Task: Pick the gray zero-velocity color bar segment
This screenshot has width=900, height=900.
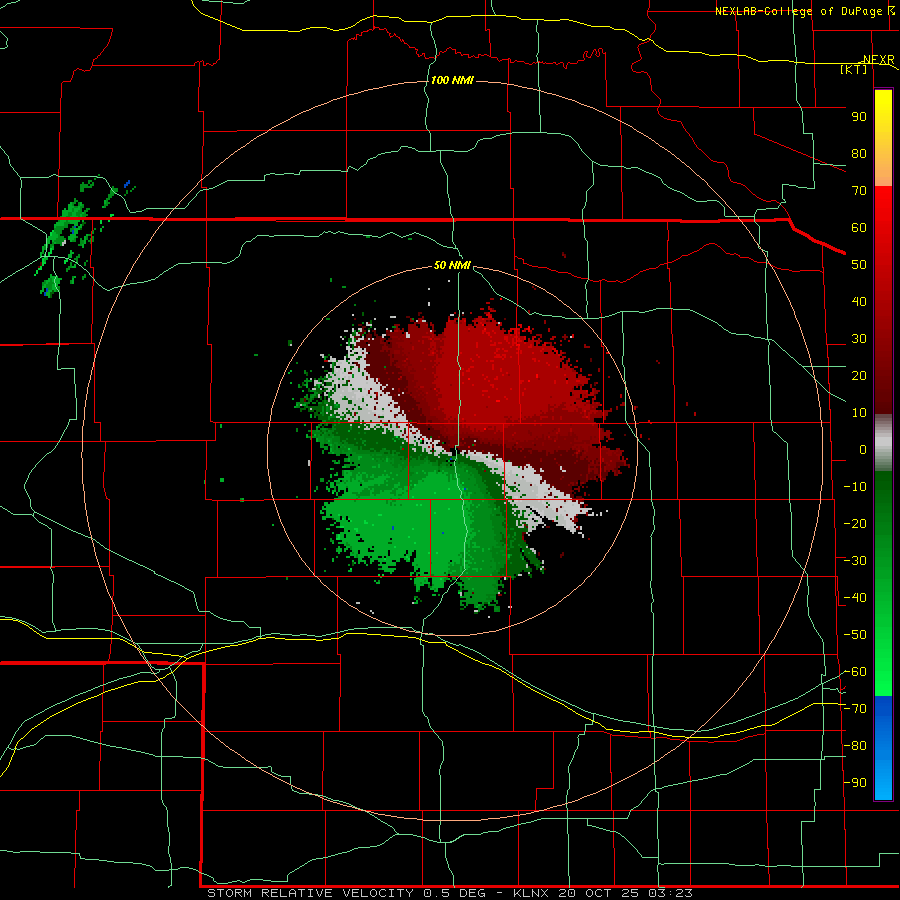Action: (x=883, y=443)
